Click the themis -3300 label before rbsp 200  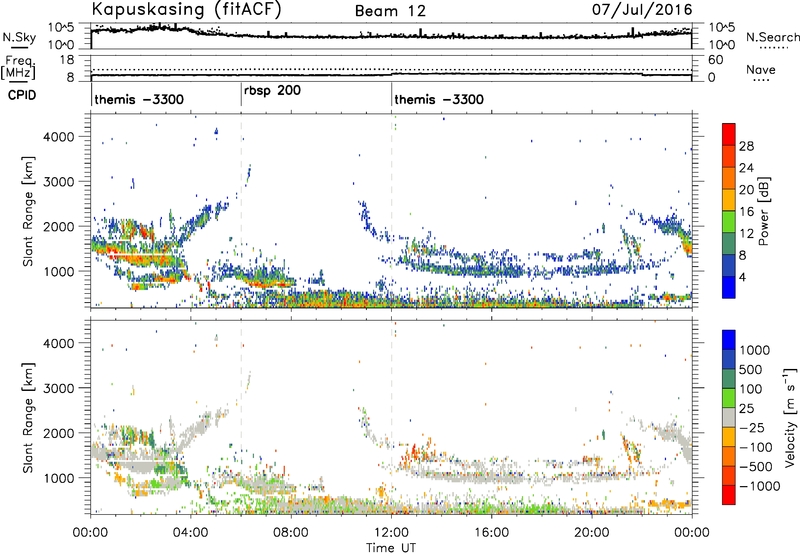pos(139,99)
